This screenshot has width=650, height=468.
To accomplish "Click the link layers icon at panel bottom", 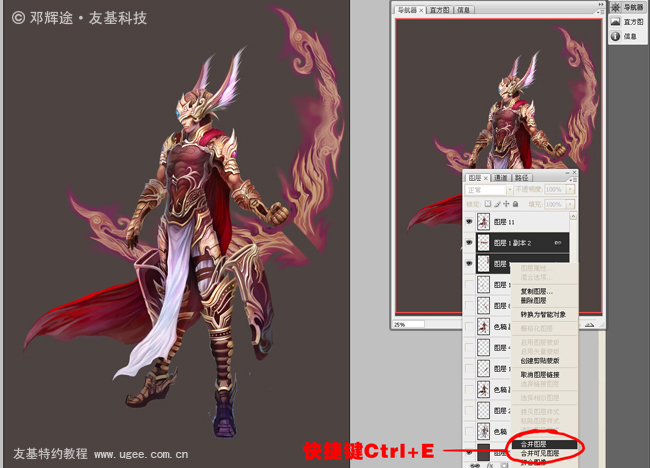I will coord(475,465).
